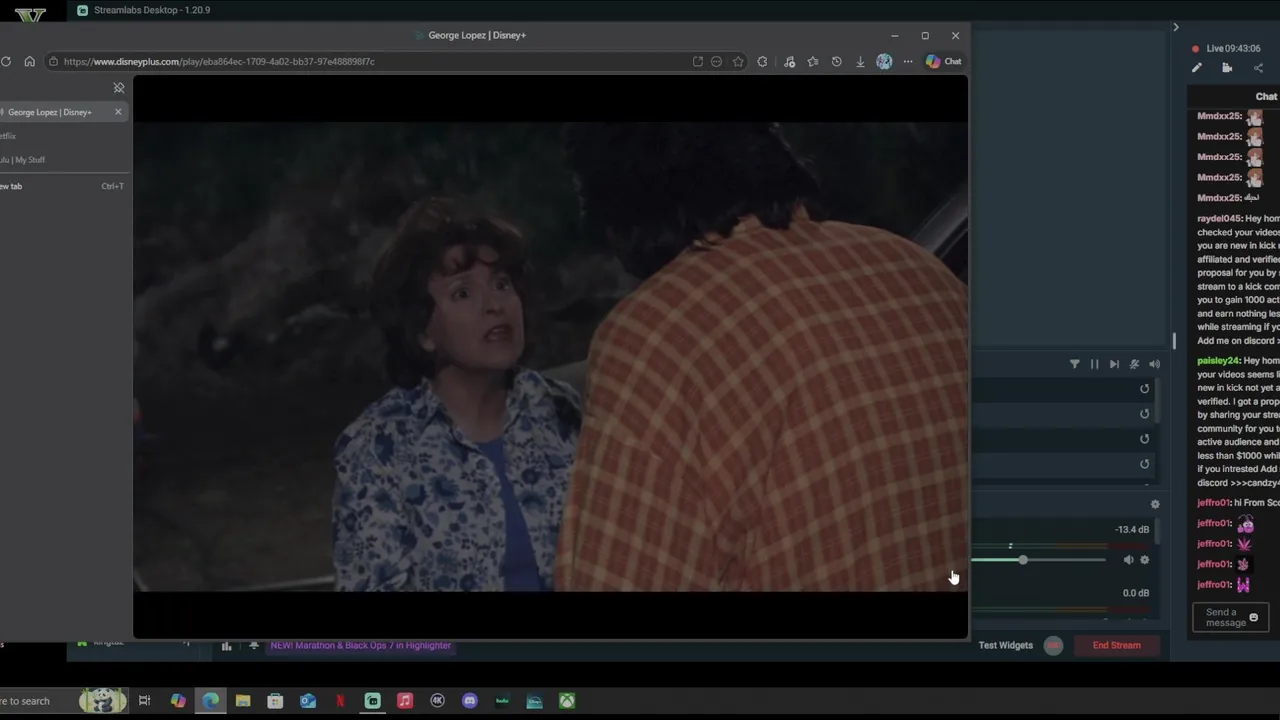The image size is (1280, 720).
Task: Open a New tab in sidebar
Action: 62,186
